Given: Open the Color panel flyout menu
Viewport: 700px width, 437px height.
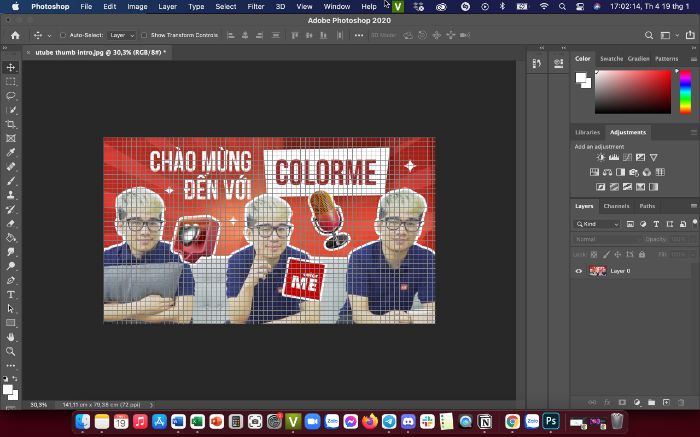Looking at the screenshot, I should point(693,59).
